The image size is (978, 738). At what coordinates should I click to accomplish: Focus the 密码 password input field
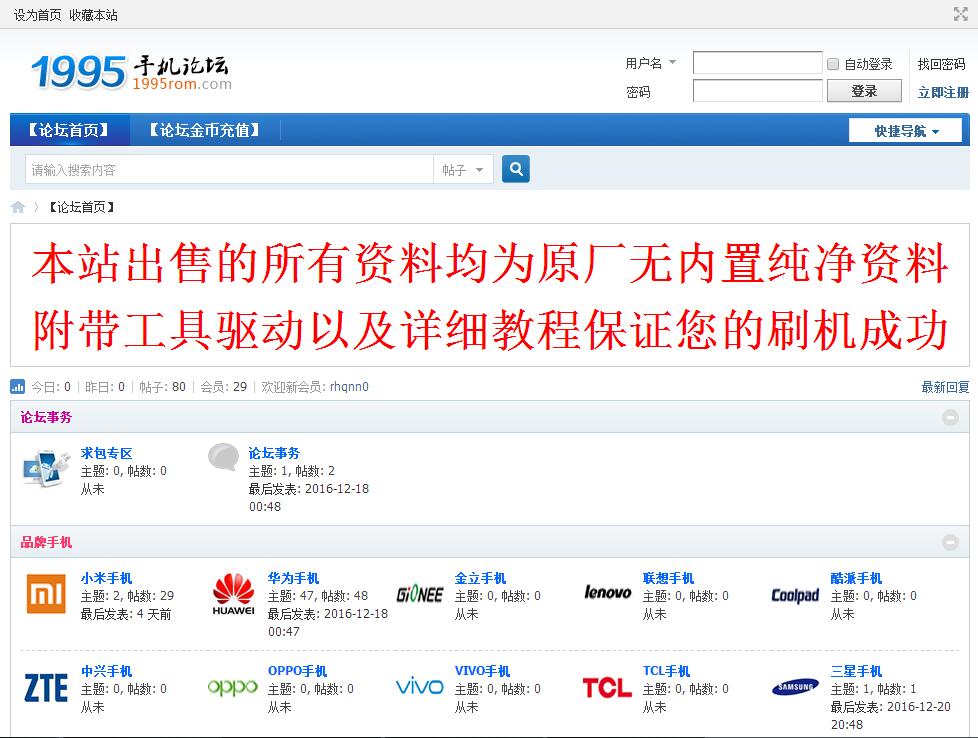click(x=758, y=90)
